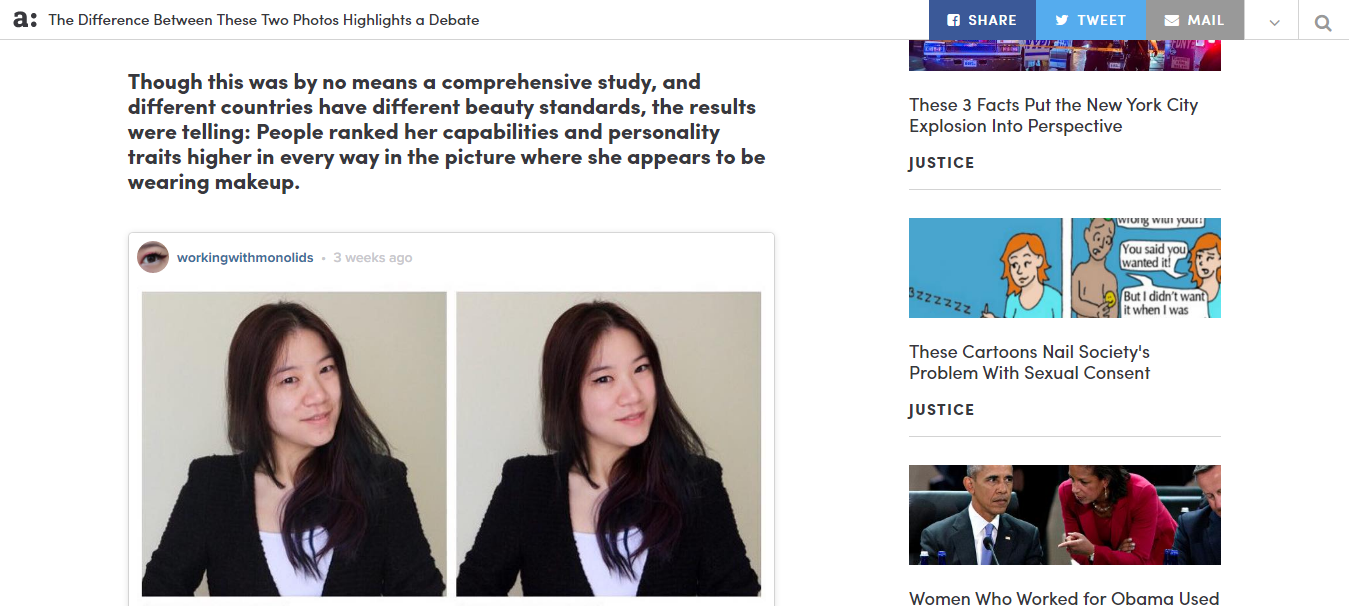Select JUSTICE tag under cartoons article
Viewport: 1349px width, 606px height.
pyautogui.click(x=941, y=410)
